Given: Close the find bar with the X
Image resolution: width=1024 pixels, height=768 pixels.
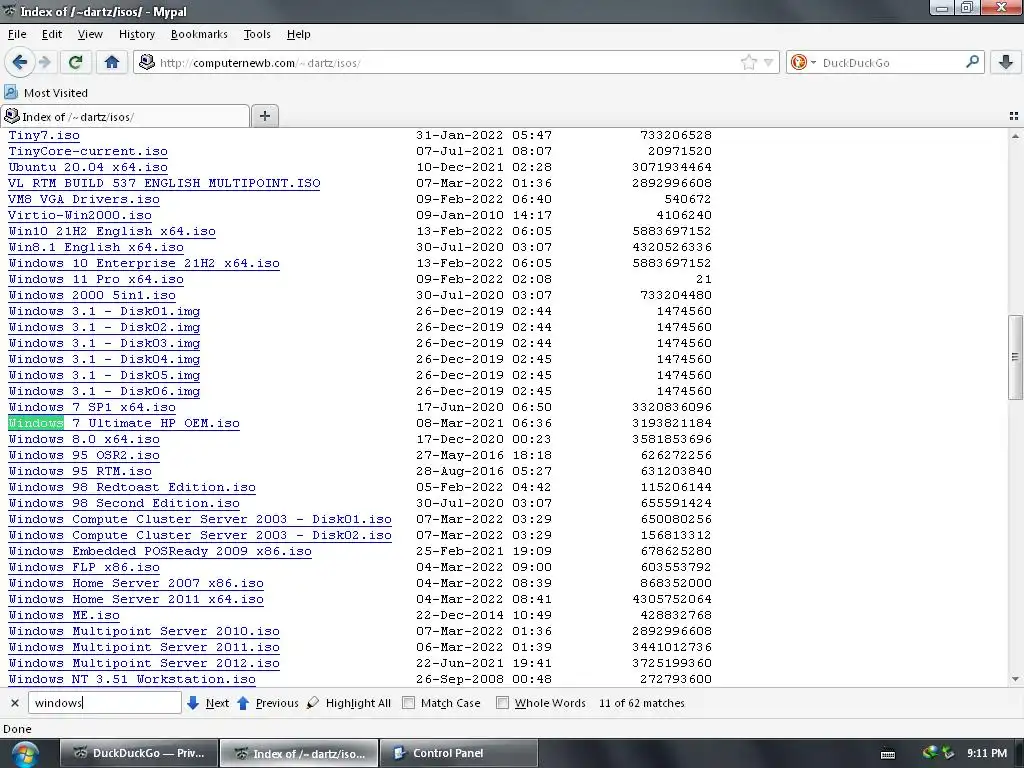Looking at the screenshot, I should pos(14,703).
